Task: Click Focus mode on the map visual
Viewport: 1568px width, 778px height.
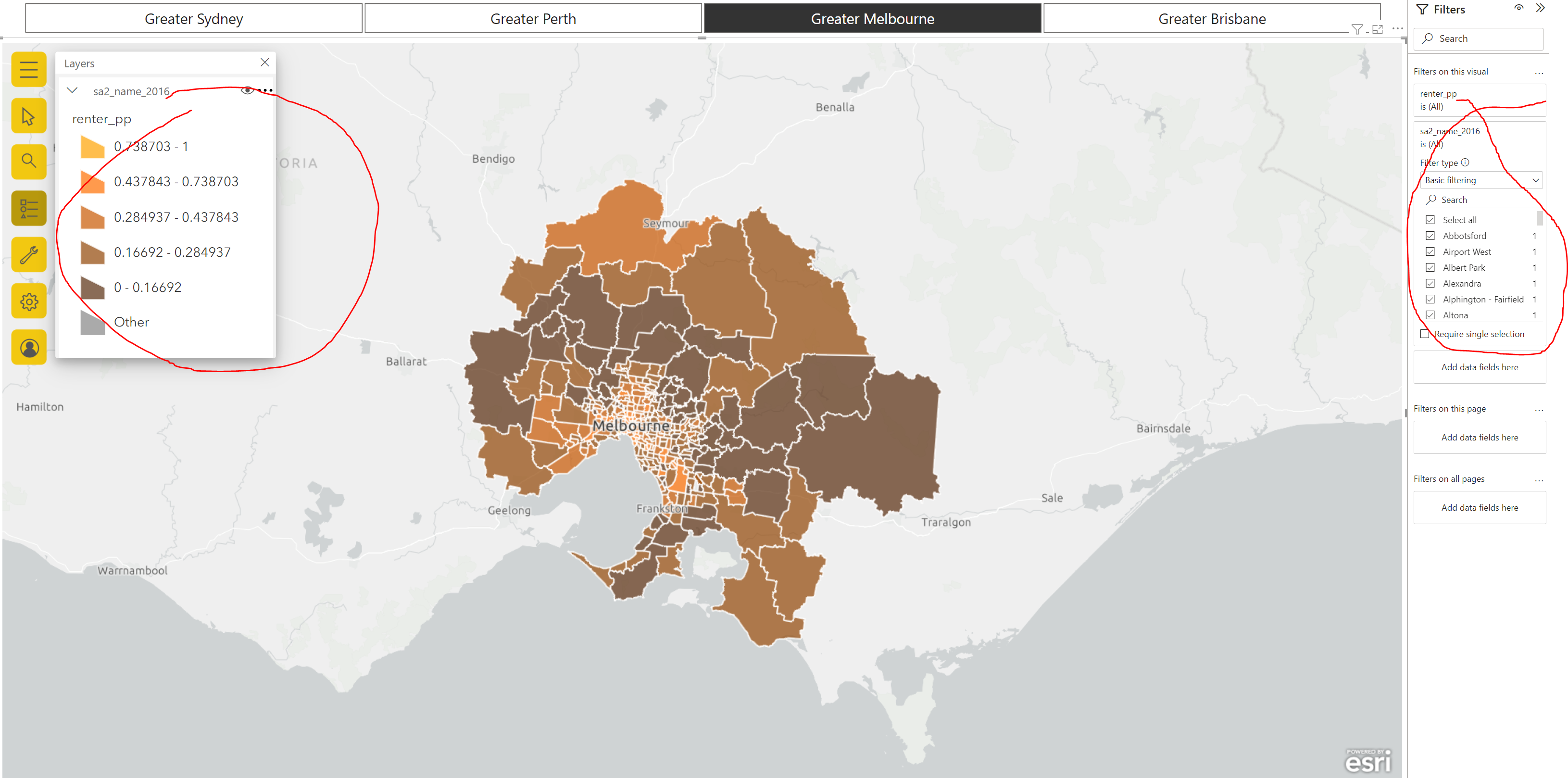Action: pos(1377,29)
